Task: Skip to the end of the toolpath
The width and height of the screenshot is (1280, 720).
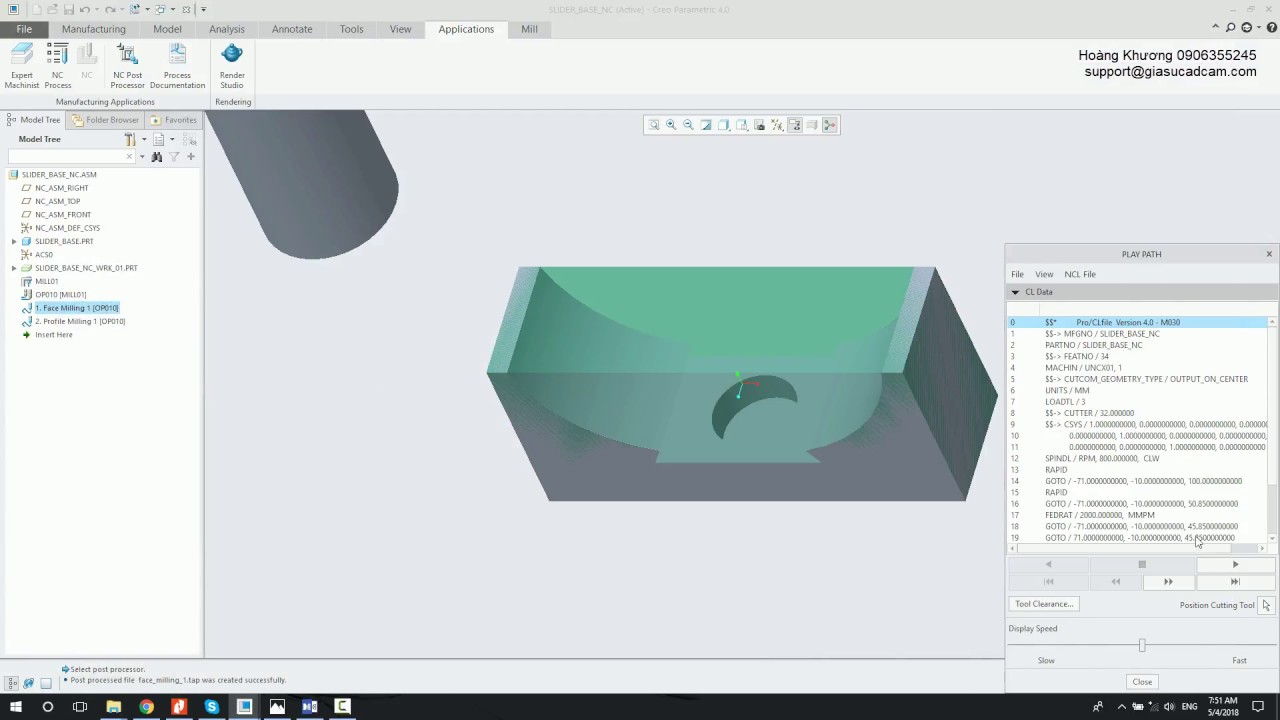Action: tap(1235, 582)
